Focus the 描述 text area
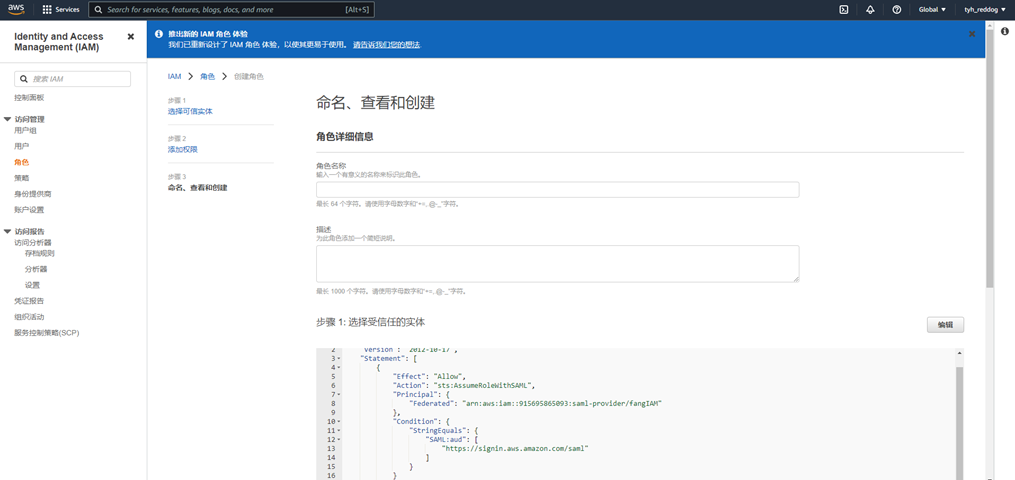Viewport: 1015px width, 480px height. coord(557,263)
